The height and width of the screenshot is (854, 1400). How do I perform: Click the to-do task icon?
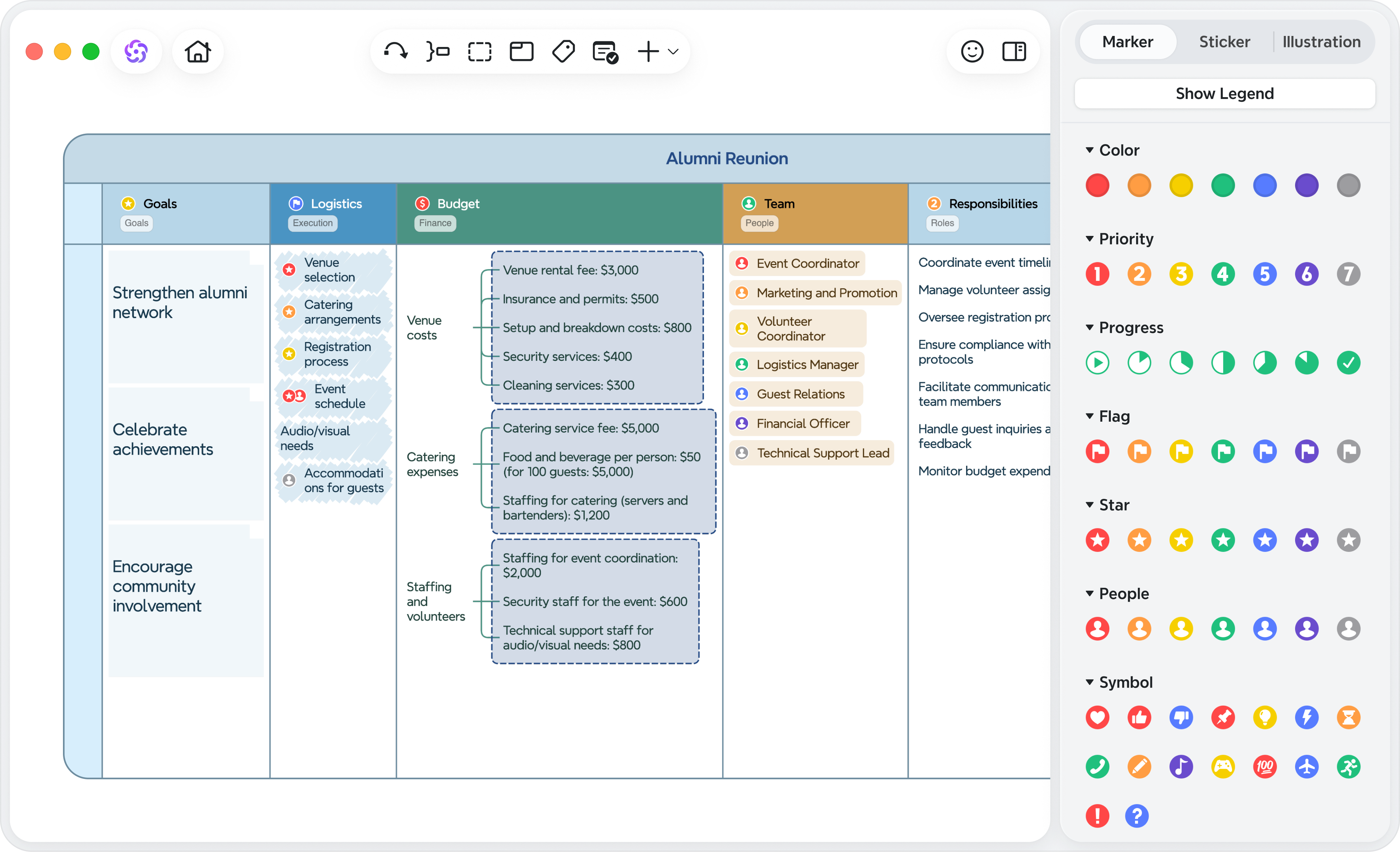pyautogui.click(x=606, y=52)
